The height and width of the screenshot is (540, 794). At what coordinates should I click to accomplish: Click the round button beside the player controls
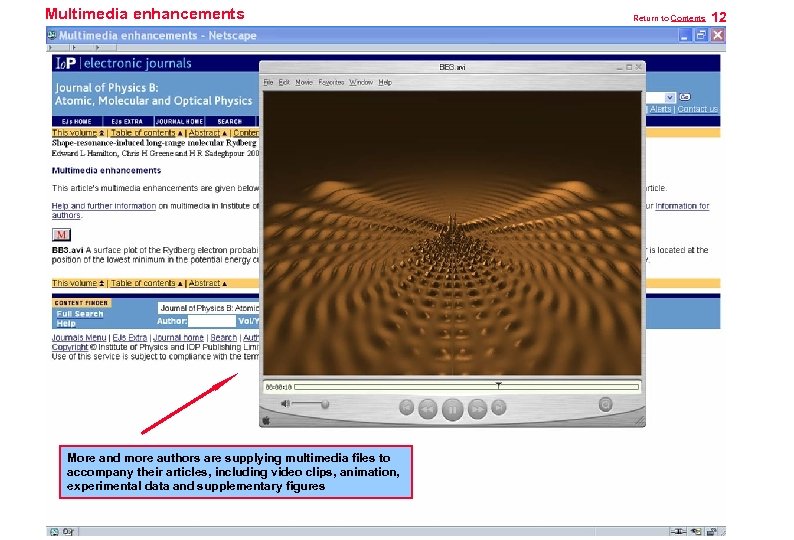(605, 404)
